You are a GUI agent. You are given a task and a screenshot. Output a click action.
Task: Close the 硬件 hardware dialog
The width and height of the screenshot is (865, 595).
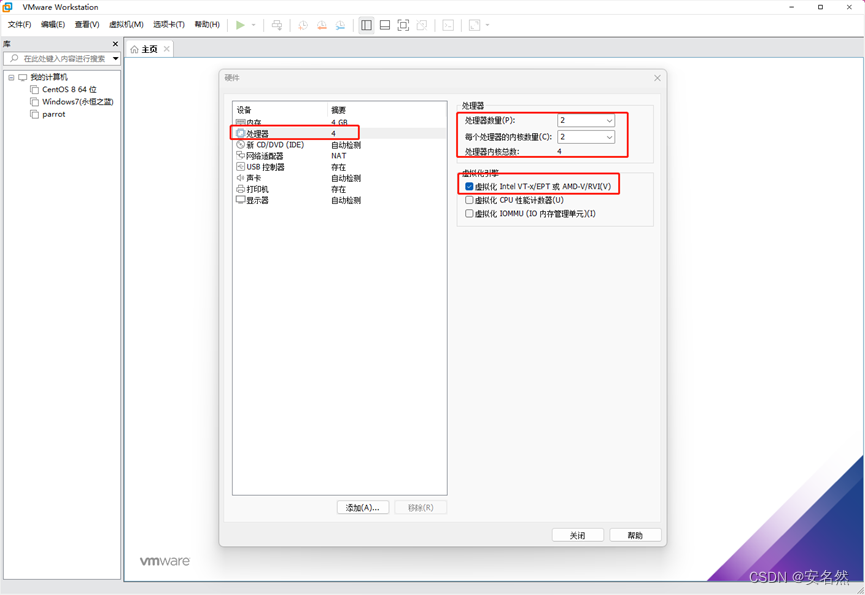coord(657,78)
